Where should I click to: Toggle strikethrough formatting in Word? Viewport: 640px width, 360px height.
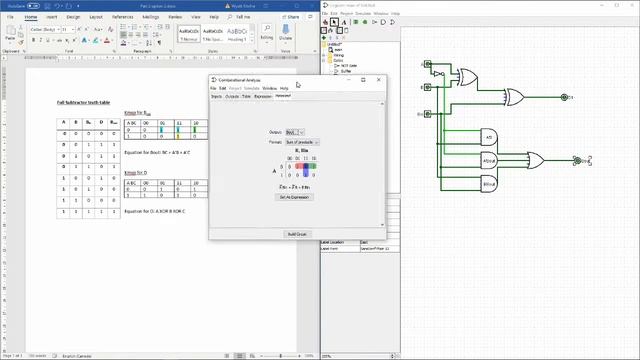pyautogui.click(x=59, y=40)
